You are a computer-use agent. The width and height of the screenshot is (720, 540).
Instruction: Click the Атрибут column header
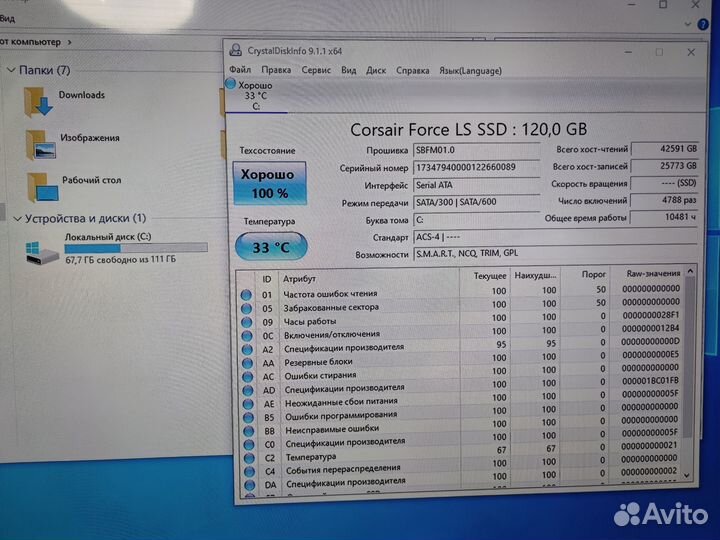click(299, 278)
